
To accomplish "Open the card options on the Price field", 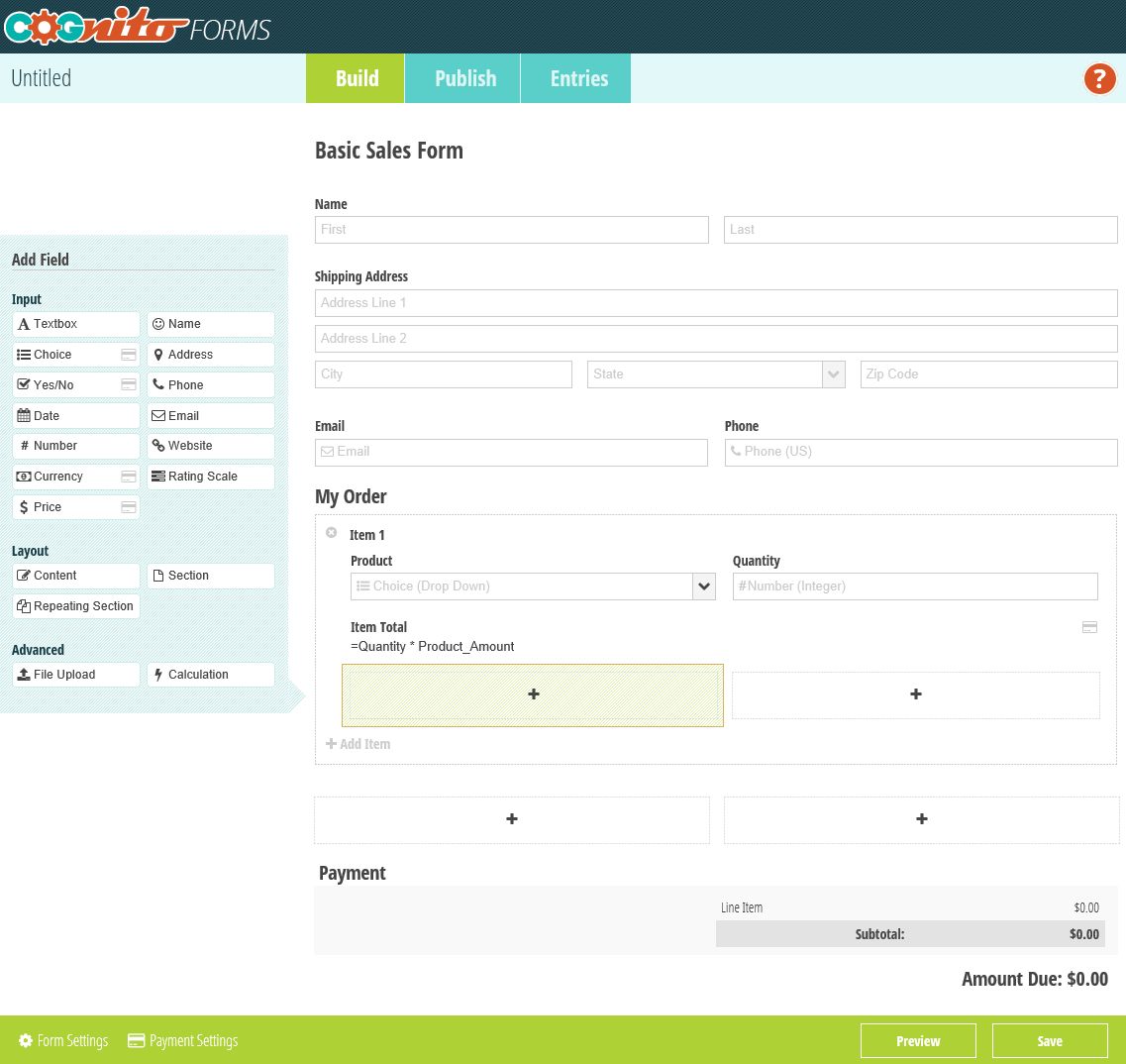I will pyautogui.click(x=129, y=507).
